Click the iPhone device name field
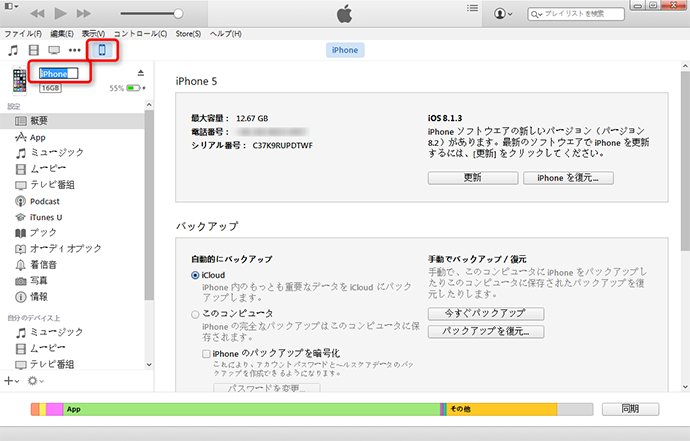This screenshot has width=690, height=441. coord(59,74)
